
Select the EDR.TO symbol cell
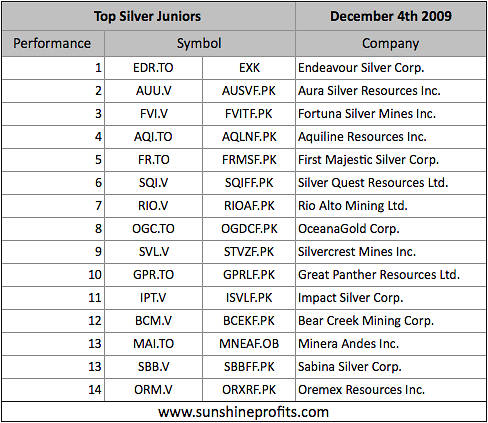pyautogui.click(x=153, y=68)
